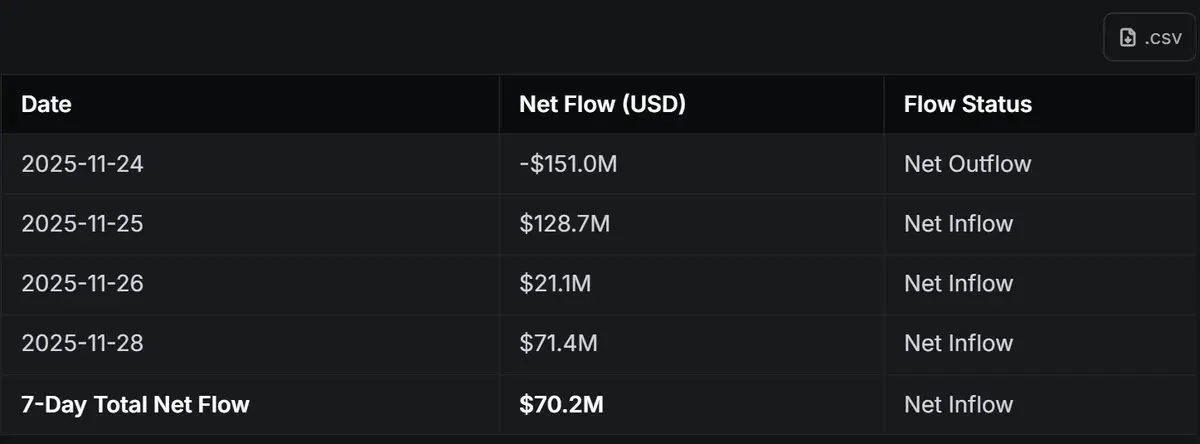Click Net Inflow status for 2025-11-25

958,224
